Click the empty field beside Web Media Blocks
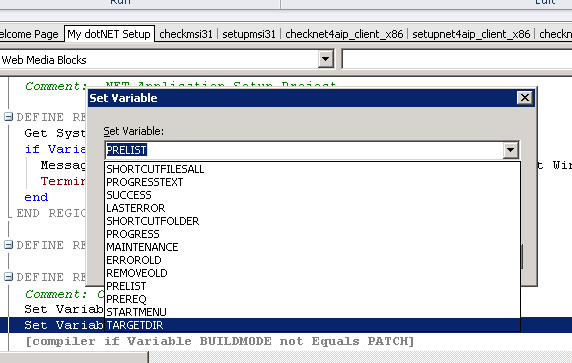Screen dimensions: 572x363 click(x=457, y=59)
